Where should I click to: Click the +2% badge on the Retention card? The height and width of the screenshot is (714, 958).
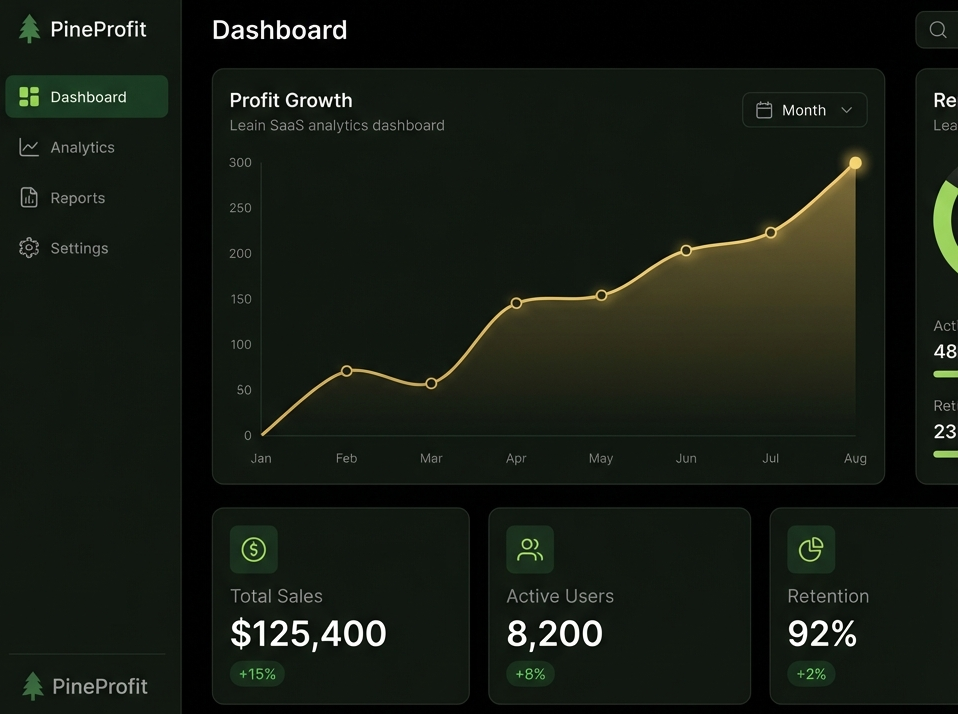coord(810,673)
